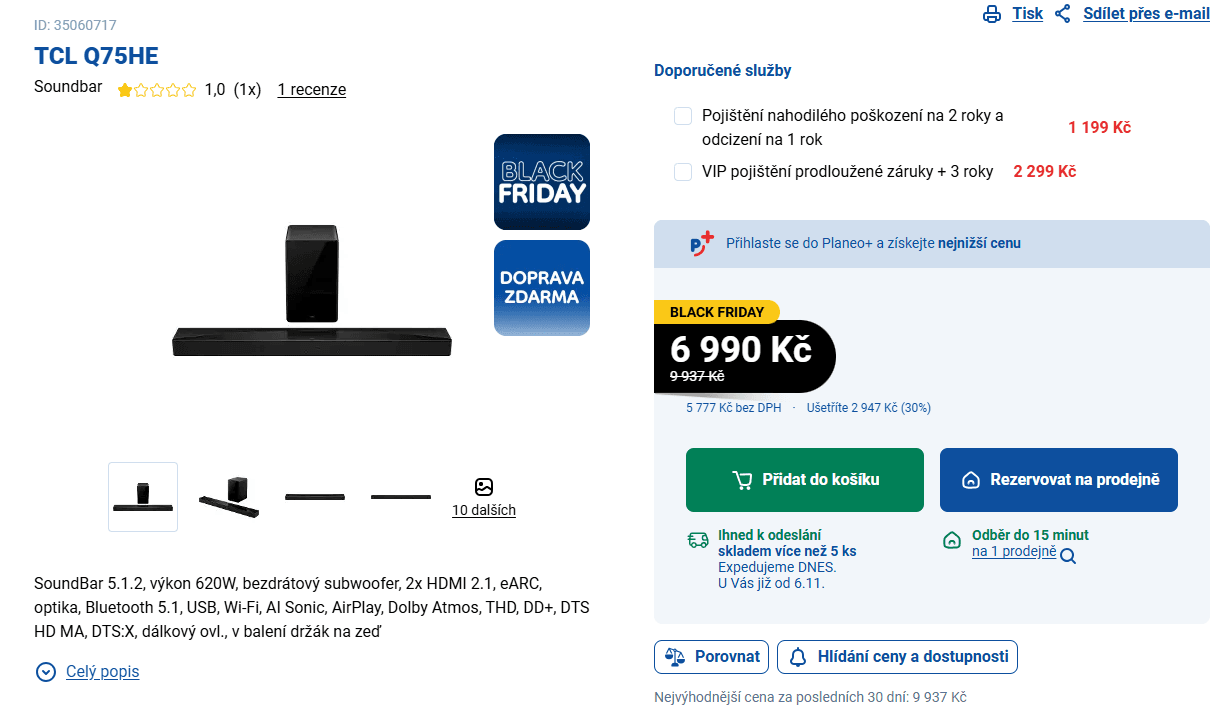Rate the product by clicking a star
This screenshot has height=714, width=1223.
157,89
